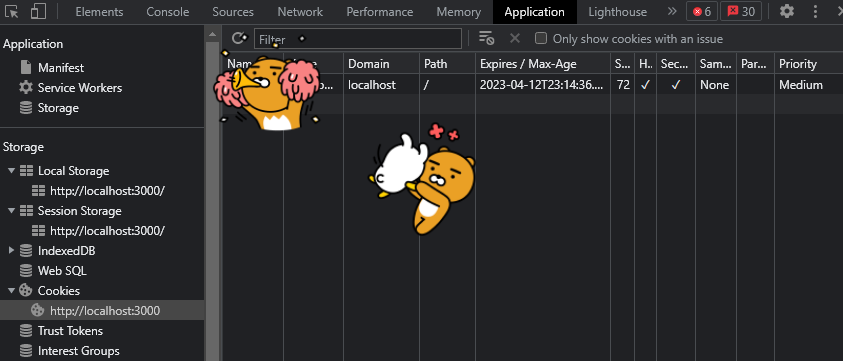Show more DevTools tabs chevron
Screen dimensions: 843x361
tap(671, 11)
